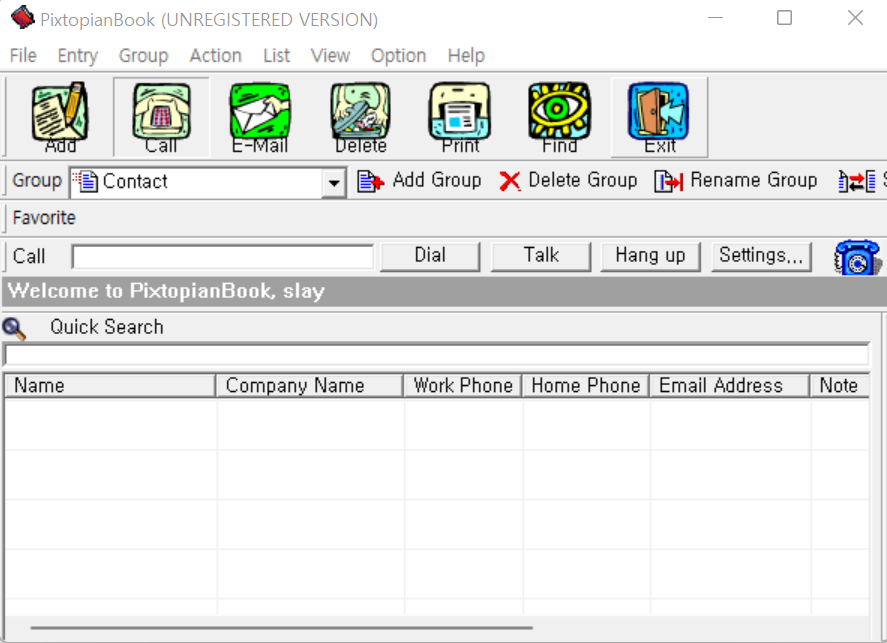Sort by the Work Phone column header
887x643 pixels.
(463, 386)
